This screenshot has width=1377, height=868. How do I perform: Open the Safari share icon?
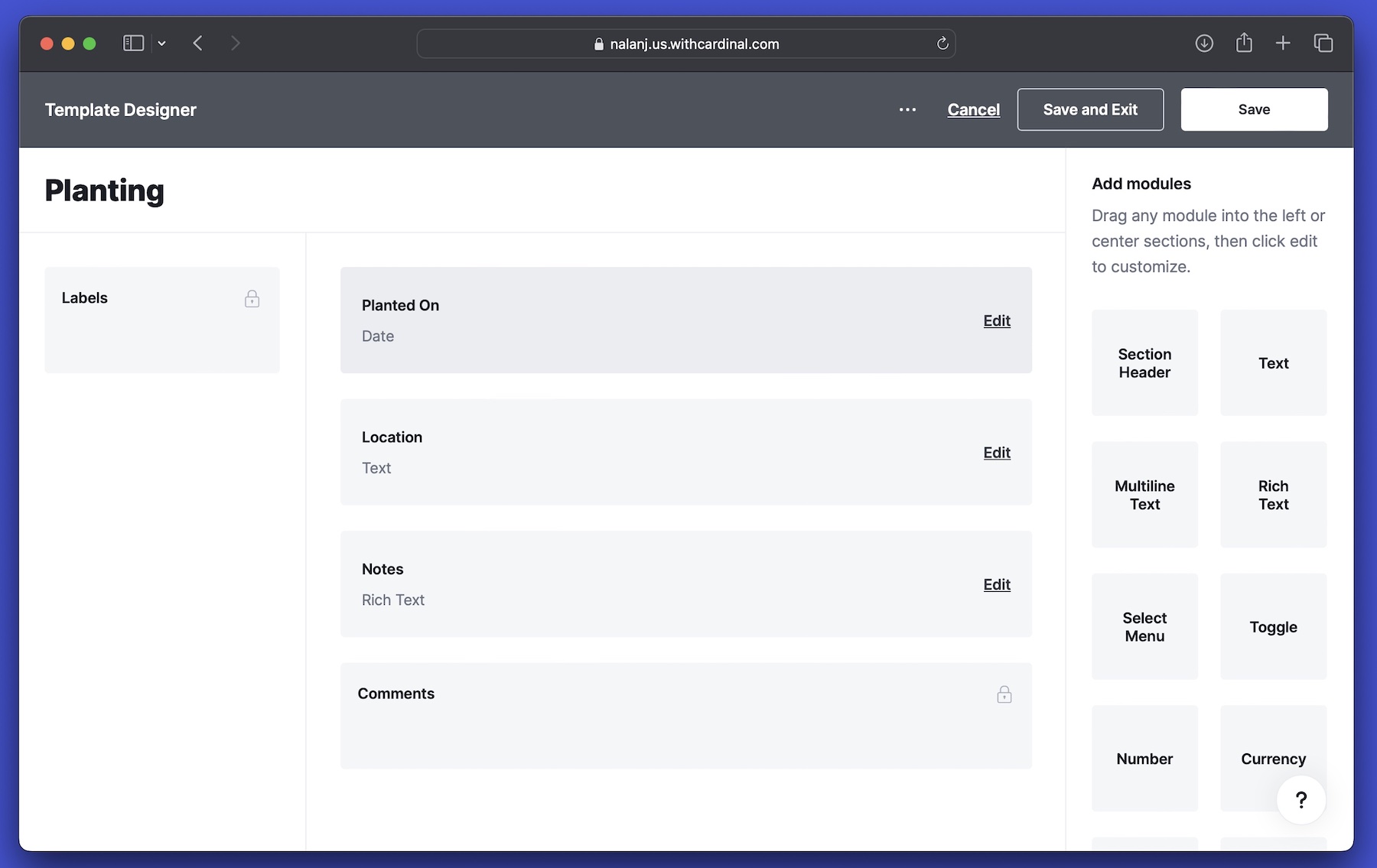[1244, 43]
